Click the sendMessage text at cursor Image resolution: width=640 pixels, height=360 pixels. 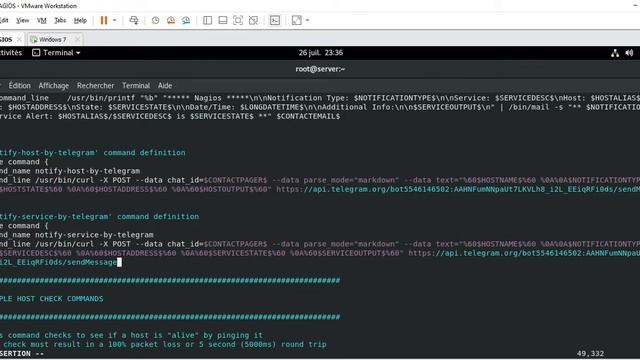pos(94,262)
